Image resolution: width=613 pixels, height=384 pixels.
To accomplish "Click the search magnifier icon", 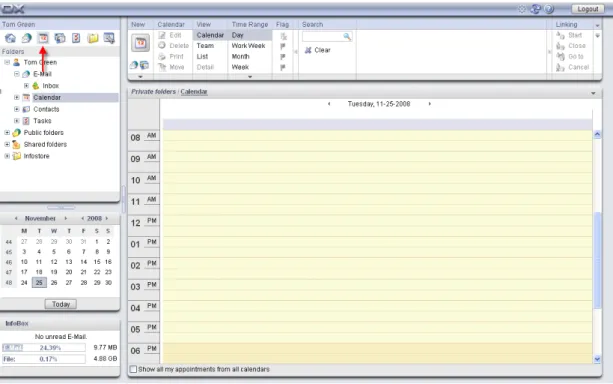I will point(347,36).
